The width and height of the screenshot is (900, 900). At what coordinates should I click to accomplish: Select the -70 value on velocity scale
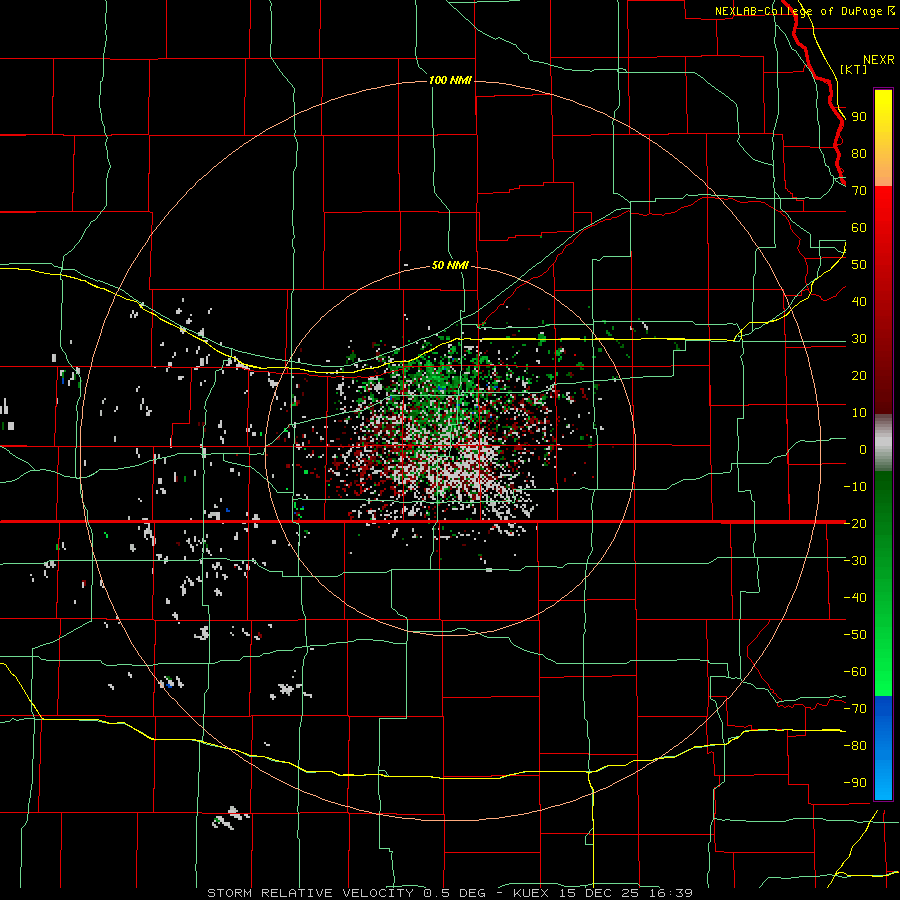tap(855, 709)
